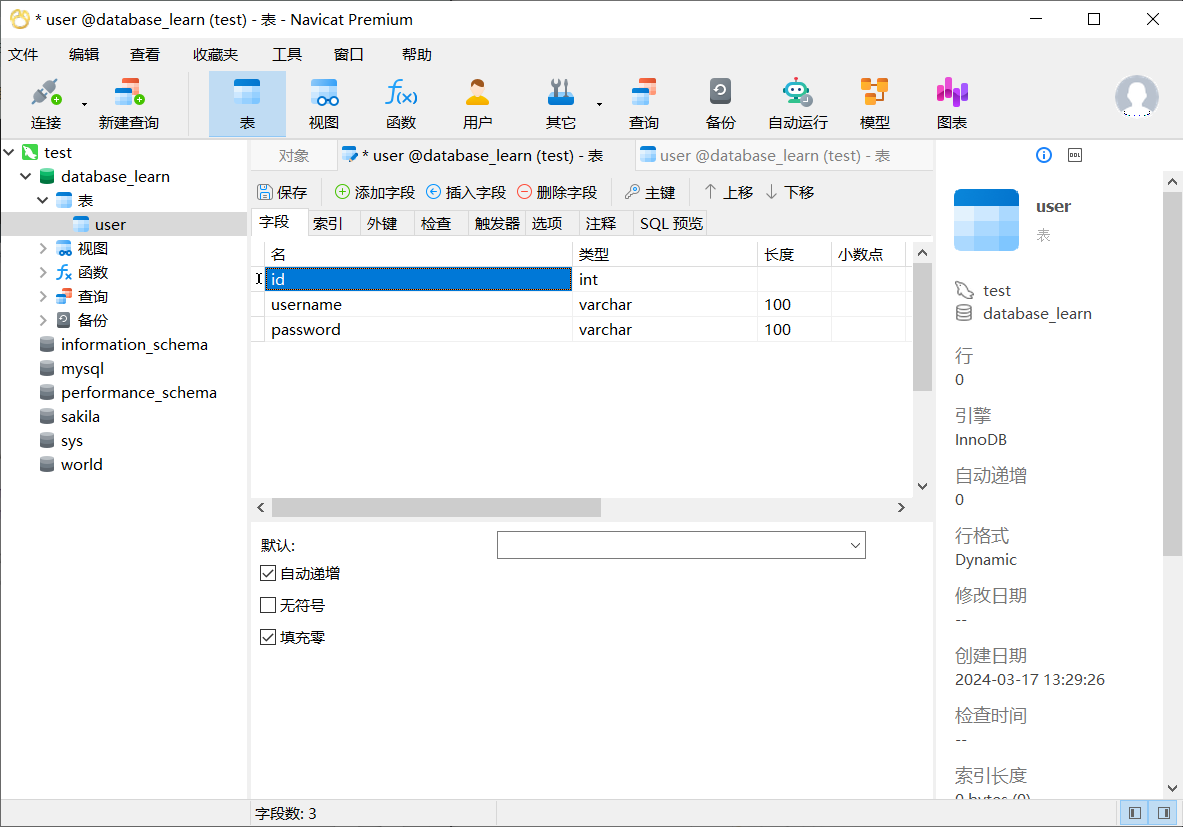Enable the 无符号 checkbox
Image resolution: width=1183 pixels, height=827 pixels.
tap(268, 605)
